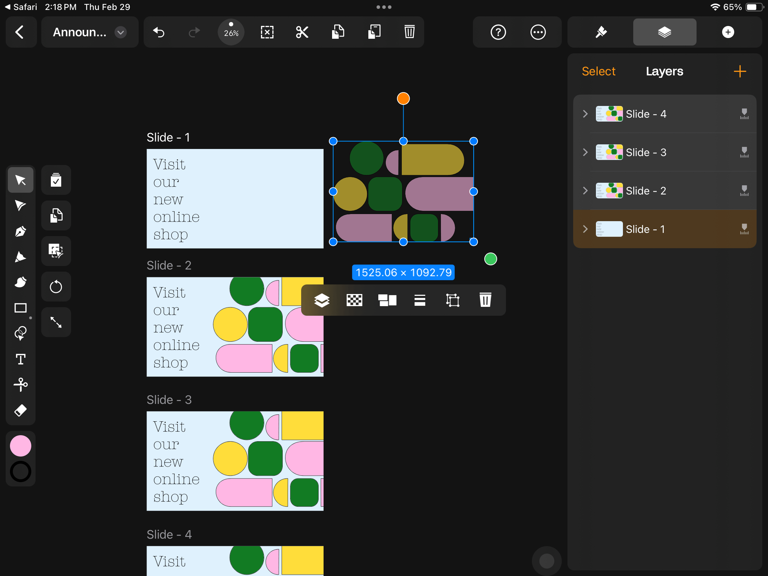Viewport: 768px width, 576px height.
Task: Click the crop-style icon in quick actions
Action: click(x=453, y=300)
